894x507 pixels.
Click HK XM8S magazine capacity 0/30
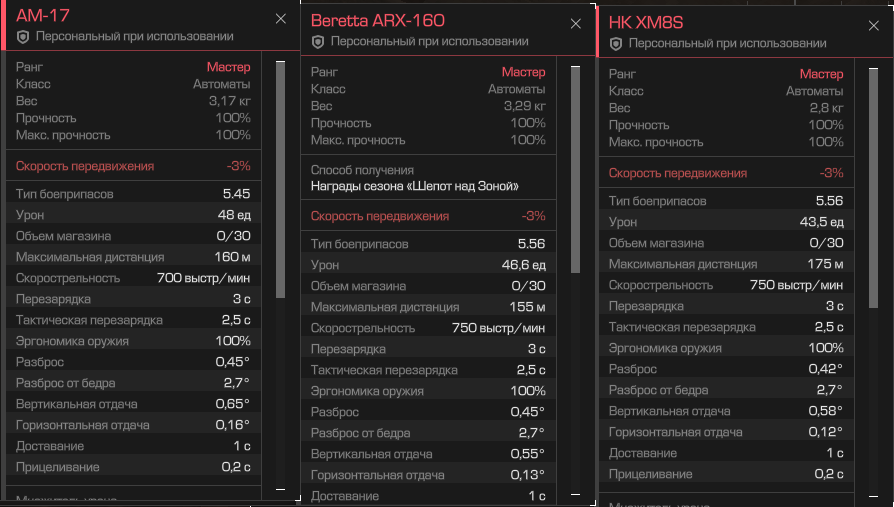tap(826, 243)
